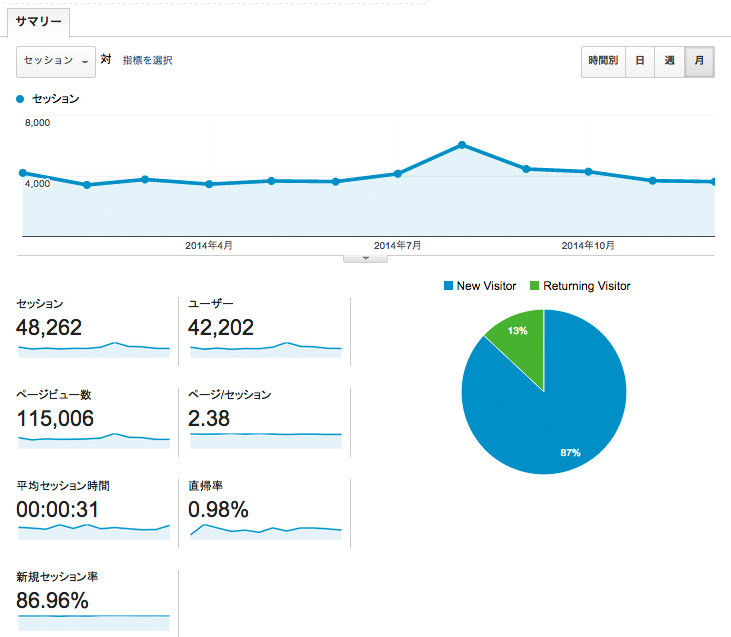Click the 新規セッション率 86.96% value
This screenshot has height=637, width=731.
pyautogui.click(x=52, y=600)
